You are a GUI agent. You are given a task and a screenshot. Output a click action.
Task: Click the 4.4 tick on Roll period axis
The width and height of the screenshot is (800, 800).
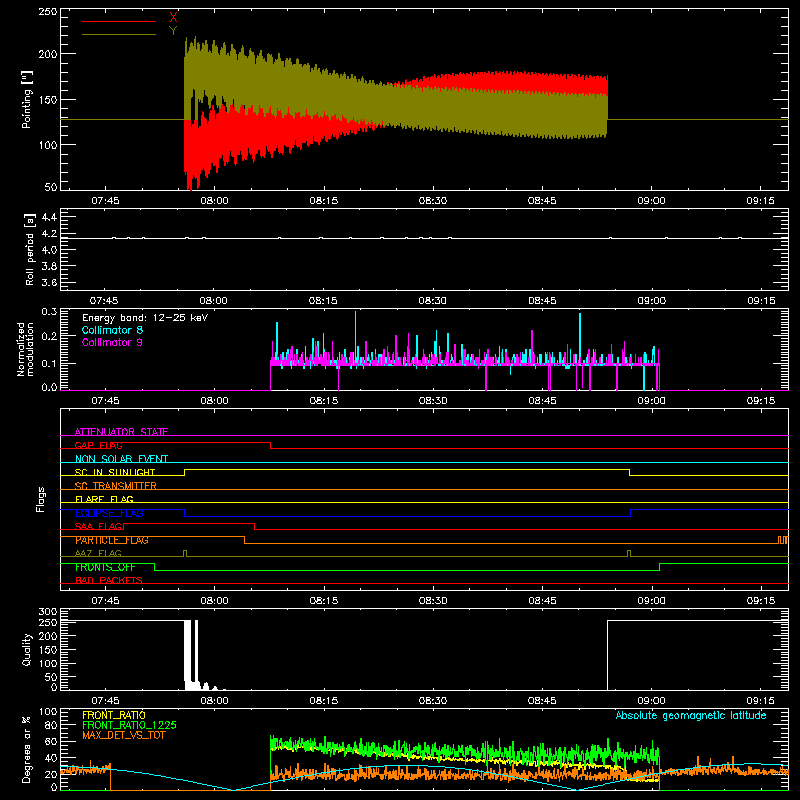(x=49, y=217)
